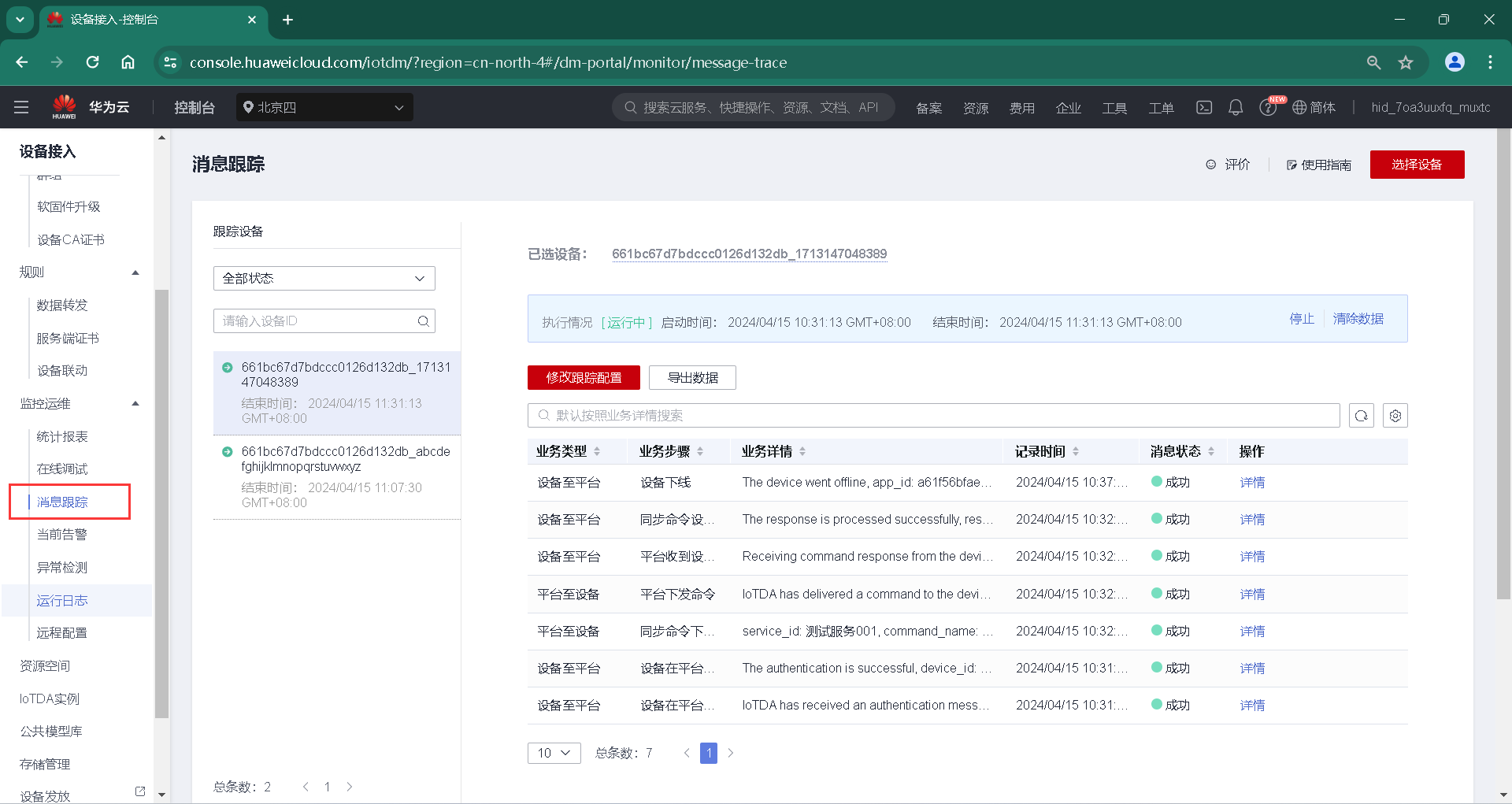This screenshot has width=1512, height=804.
Task: Click the main page vertical scrollbar
Action: 1503,362
